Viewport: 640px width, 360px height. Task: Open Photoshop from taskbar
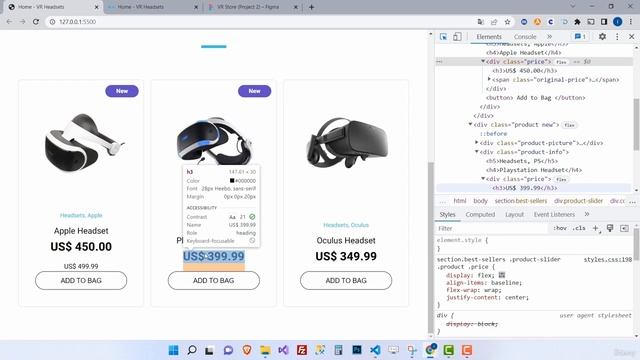pyautogui.click(x=357, y=350)
